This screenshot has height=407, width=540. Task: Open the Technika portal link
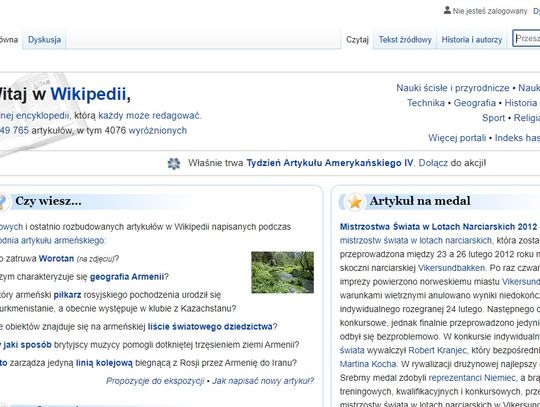(x=426, y=103)
